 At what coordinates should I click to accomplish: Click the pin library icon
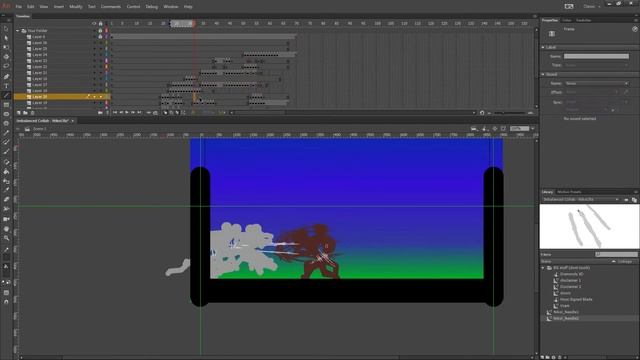click(626, 200)
